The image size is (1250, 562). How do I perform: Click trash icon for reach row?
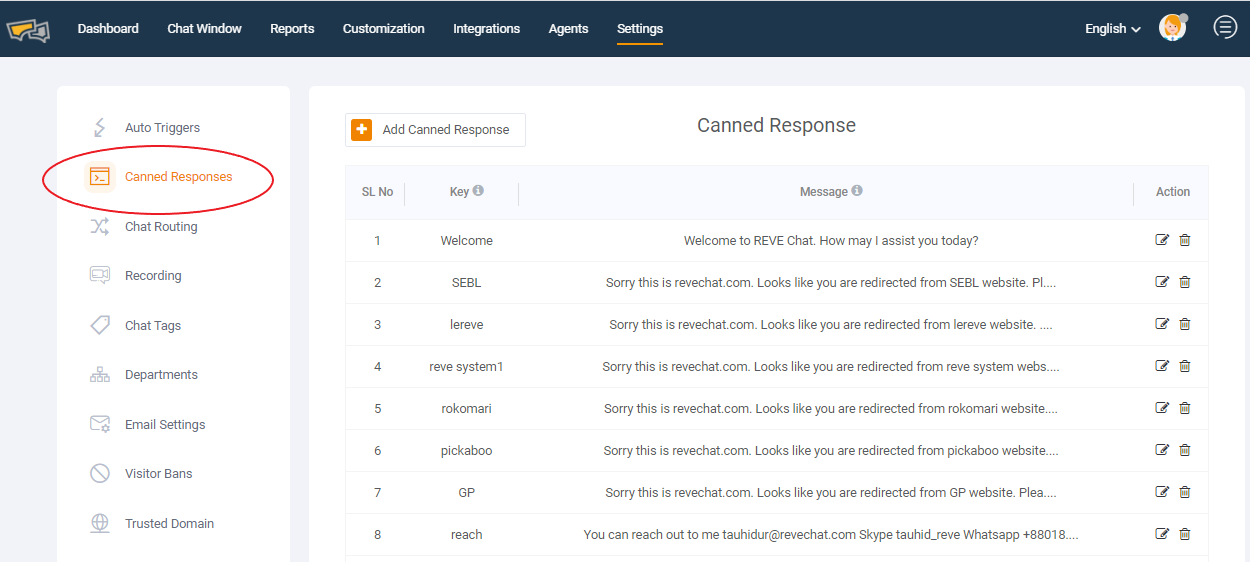coord(1185,534)
